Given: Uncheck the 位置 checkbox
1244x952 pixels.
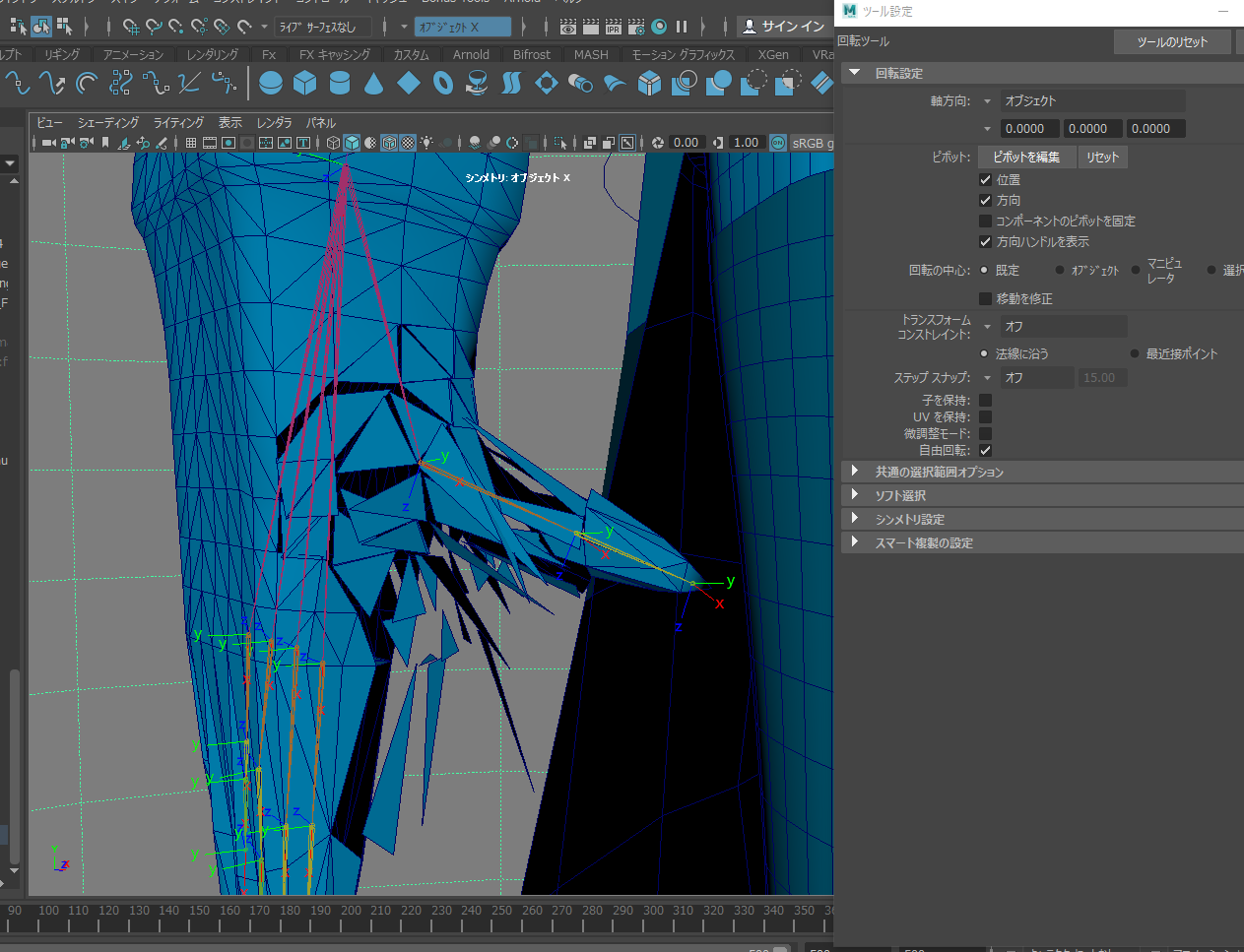Looking at the screenshot, I should (985, 180).
